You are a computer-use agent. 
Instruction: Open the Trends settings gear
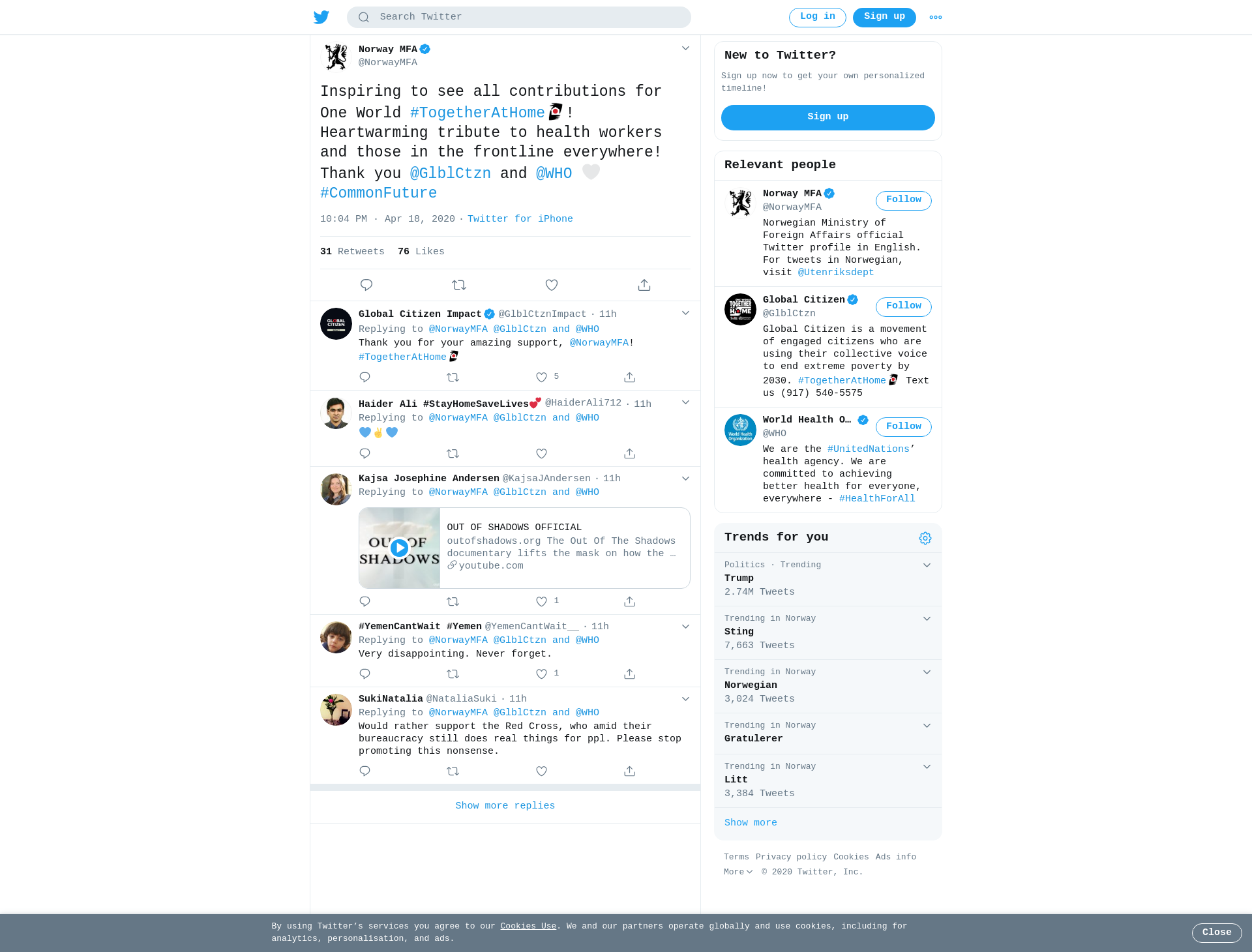point(925,538)
